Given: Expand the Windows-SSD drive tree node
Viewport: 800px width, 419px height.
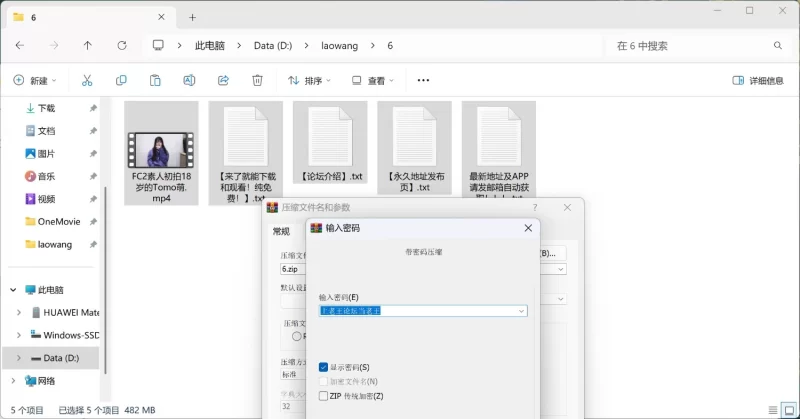Looking at the screenshot, I should coord(19,335).
